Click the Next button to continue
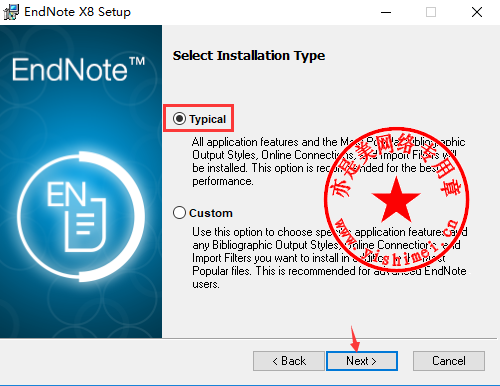The width and height of the screenshot is (500, 386). click(362, 361)
